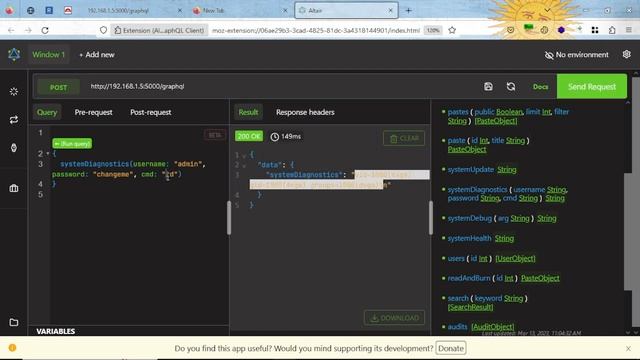Click the BETA badge in query editor
This screenshot has width=640, height=360.
pyautogui.click(x=215, y=135)
